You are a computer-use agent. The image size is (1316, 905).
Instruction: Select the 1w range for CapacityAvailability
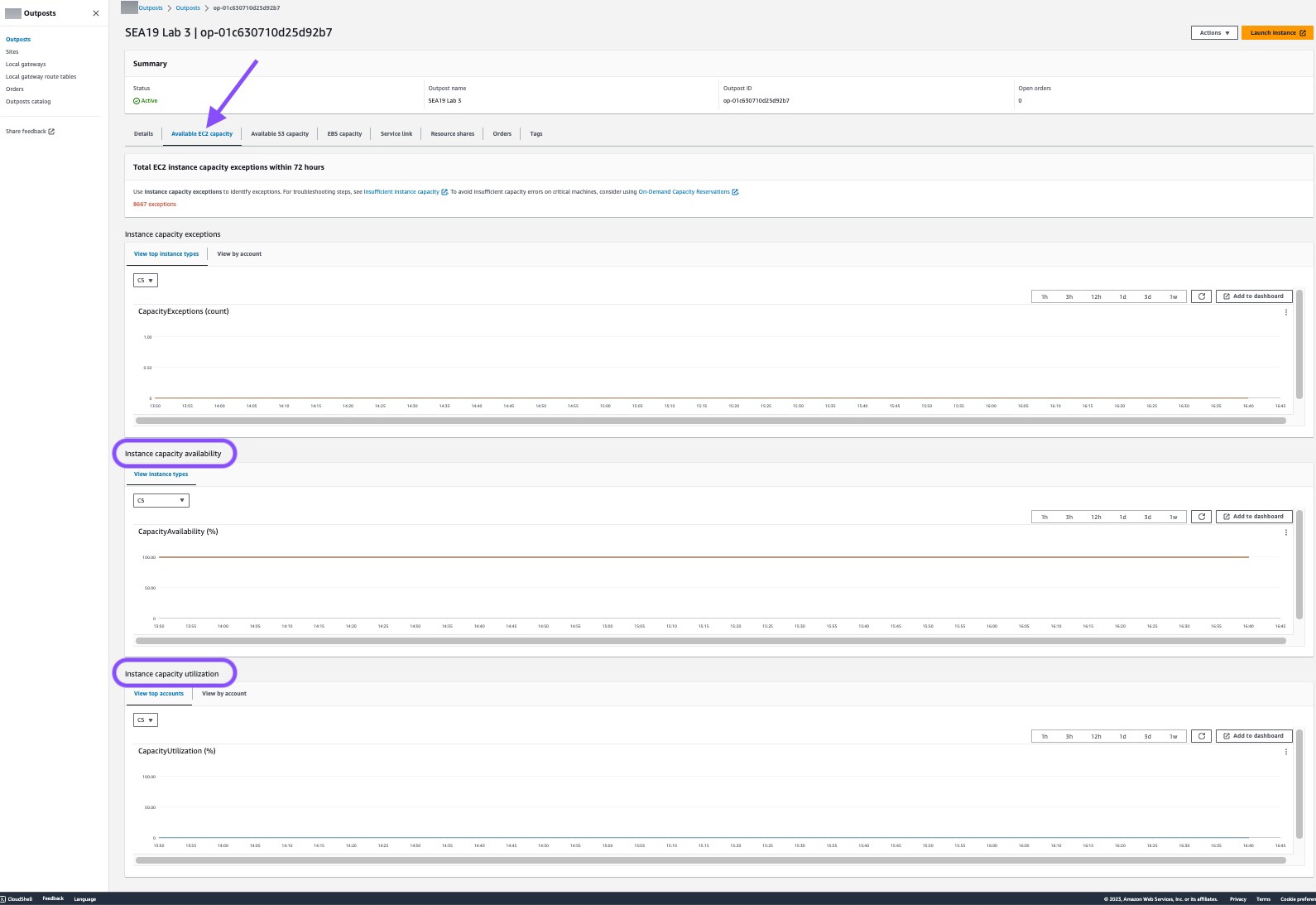tap(1173, 517)
